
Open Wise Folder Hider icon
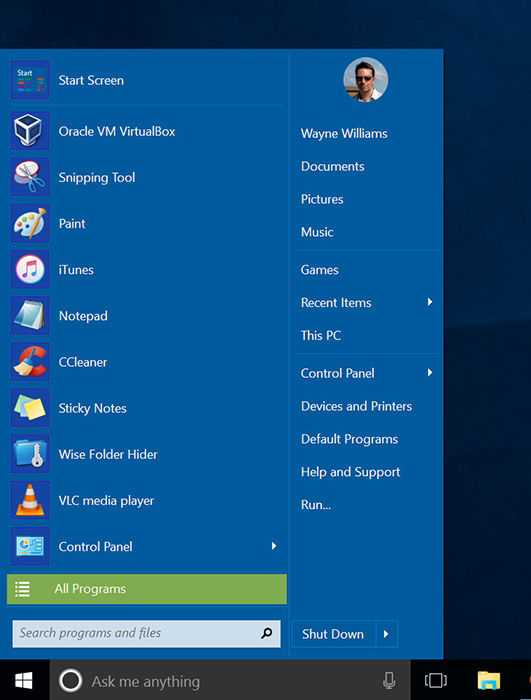[x=29, y=454]
